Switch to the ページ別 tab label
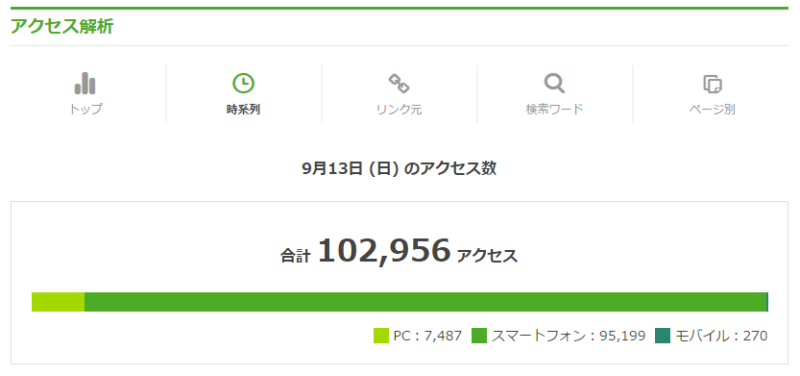Screen dimensions: 800x376 712,109
